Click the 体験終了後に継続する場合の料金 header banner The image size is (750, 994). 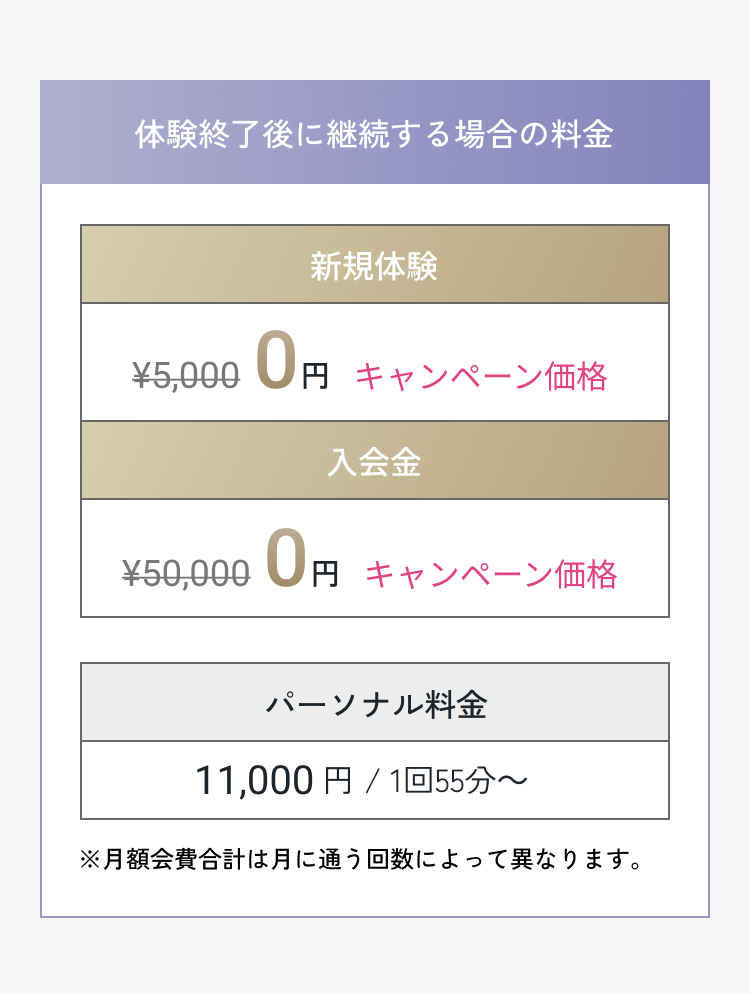click(x=375, y=132)
